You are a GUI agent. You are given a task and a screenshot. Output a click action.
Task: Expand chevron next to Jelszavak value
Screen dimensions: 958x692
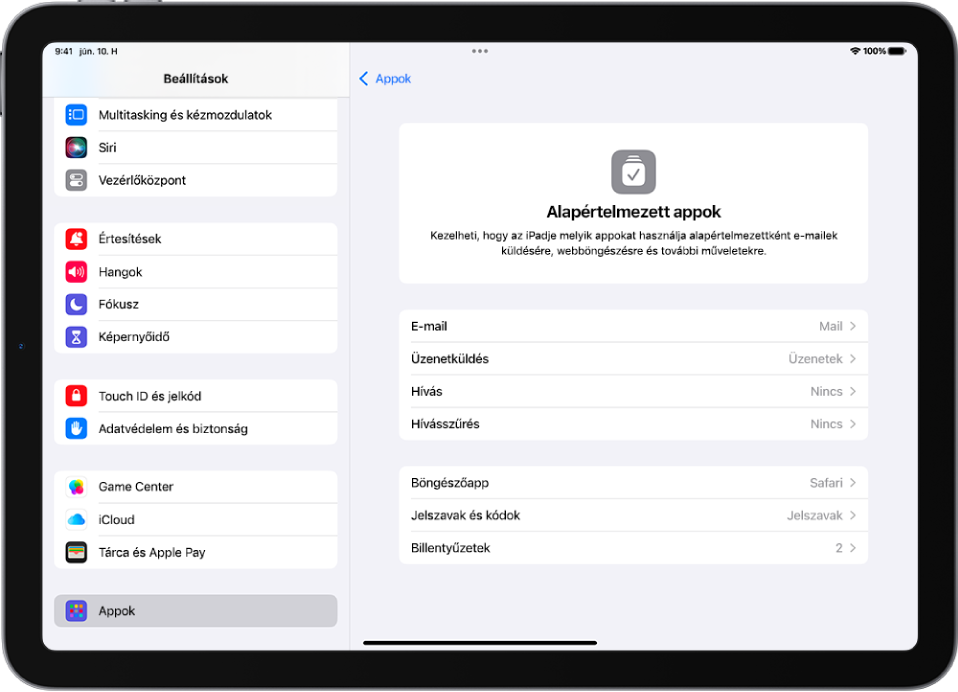click(x=853, y=515)
